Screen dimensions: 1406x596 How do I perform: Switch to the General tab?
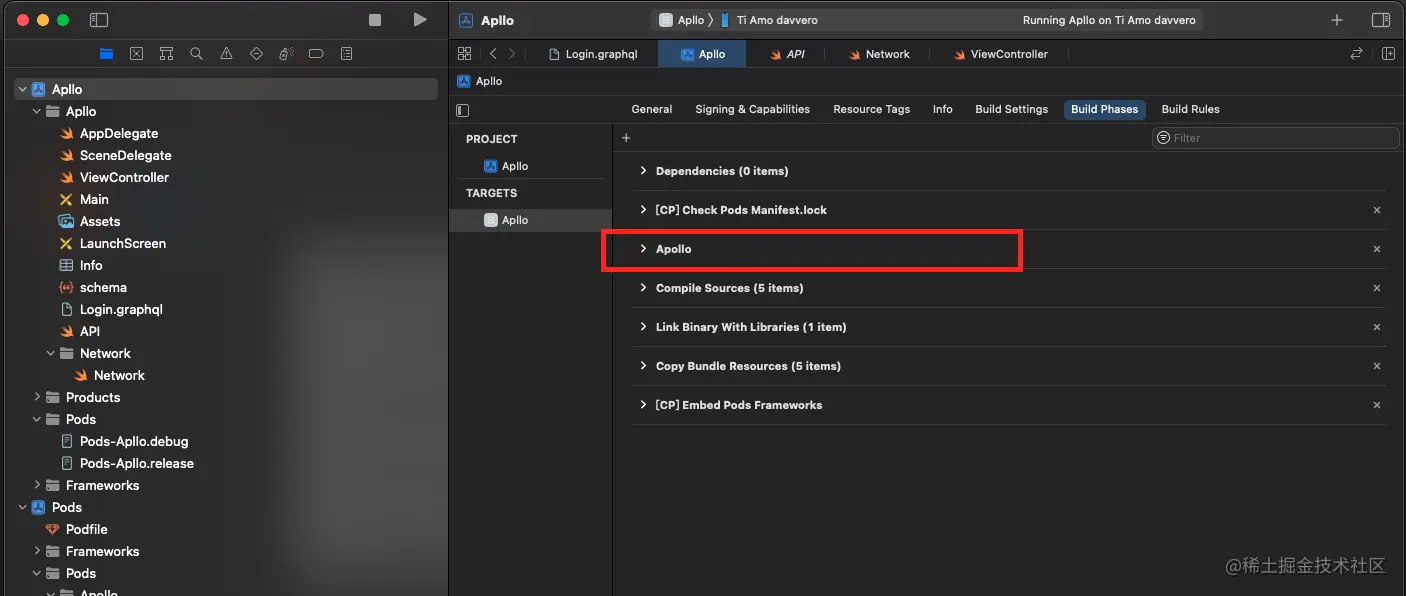652,109
